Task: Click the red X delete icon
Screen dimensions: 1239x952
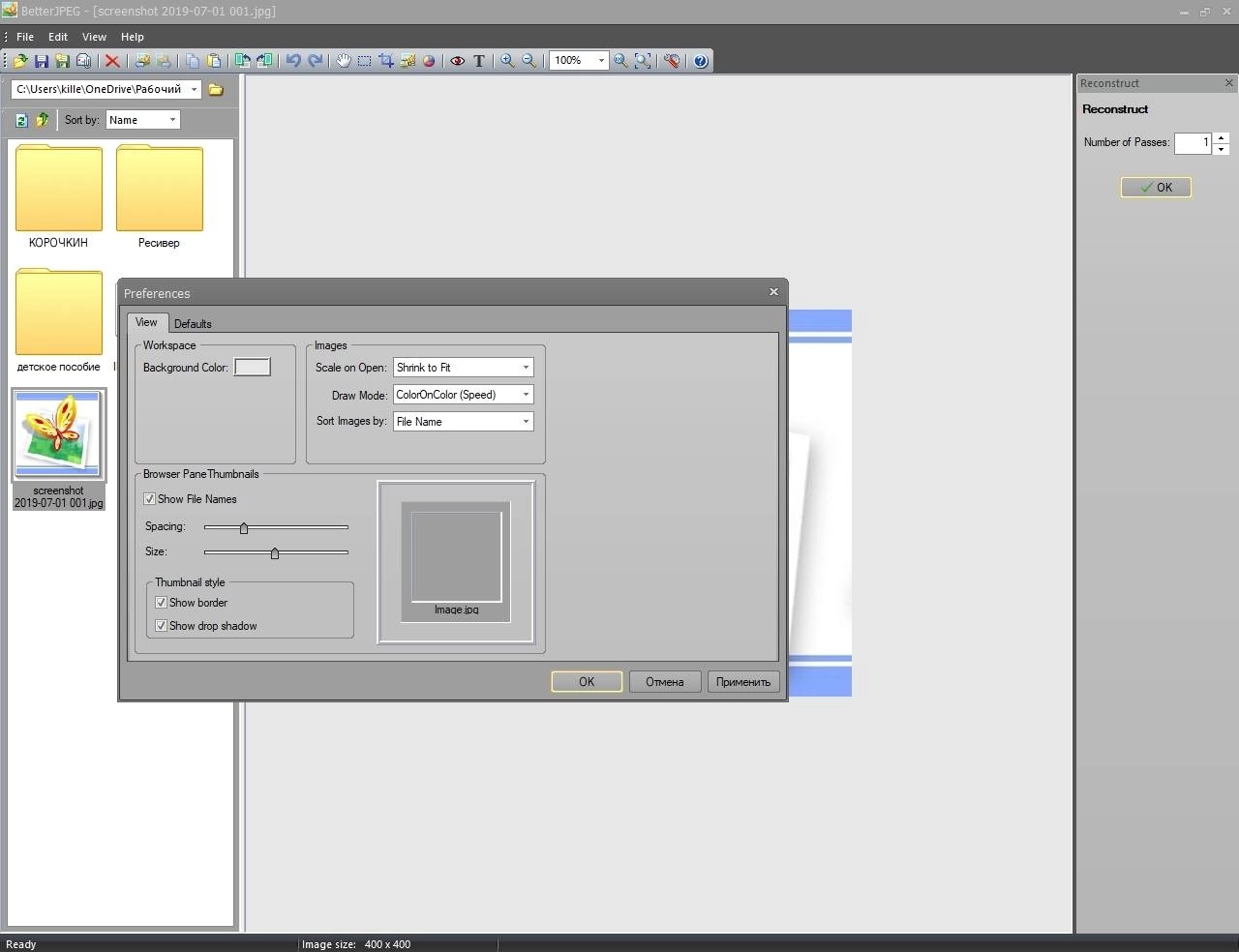Action: 112,61
